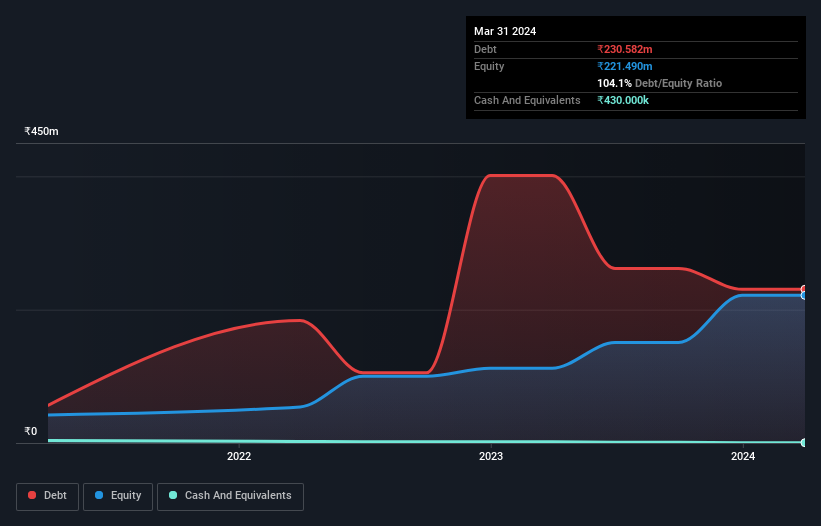
Task: Toggle the Debt series in the legend
Action: (47, 496)
